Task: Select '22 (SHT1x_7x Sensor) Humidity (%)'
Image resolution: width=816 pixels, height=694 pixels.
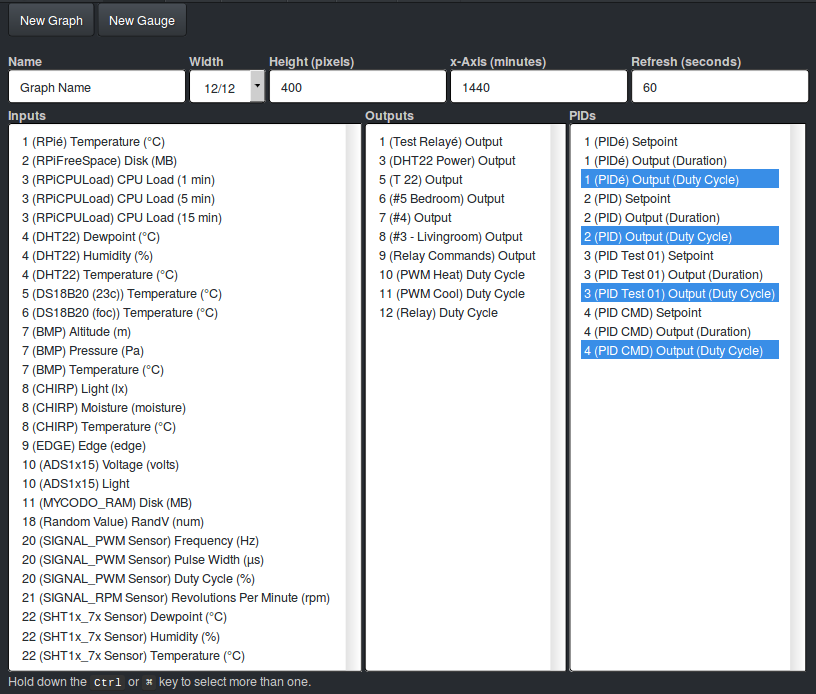Action: click(177, 637)
